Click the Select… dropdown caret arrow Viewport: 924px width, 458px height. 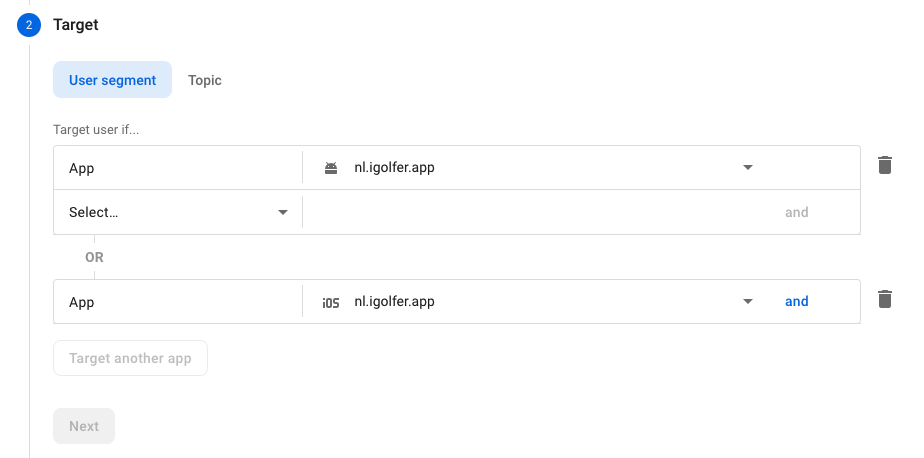click(x=283, y=212)
